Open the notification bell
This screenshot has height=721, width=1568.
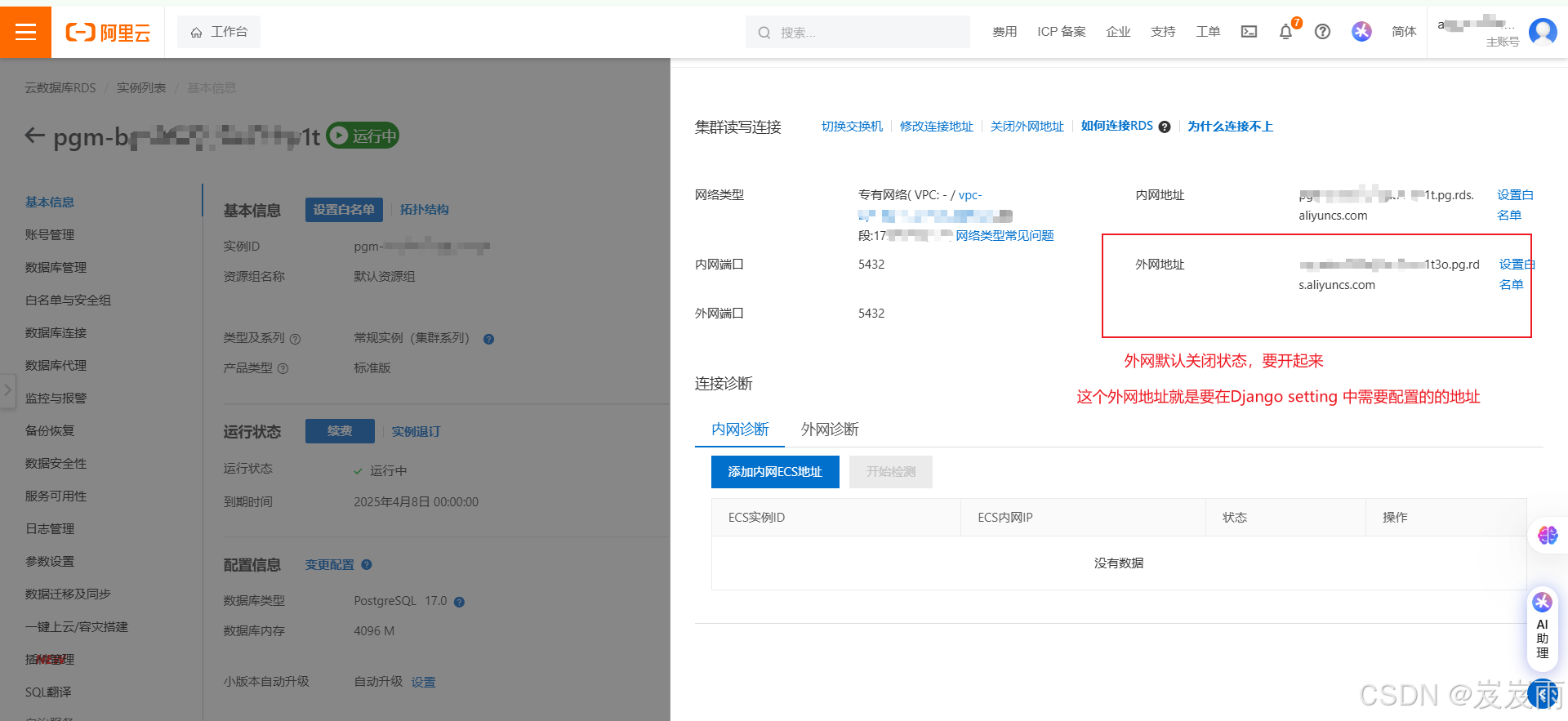click(1285, 32)
